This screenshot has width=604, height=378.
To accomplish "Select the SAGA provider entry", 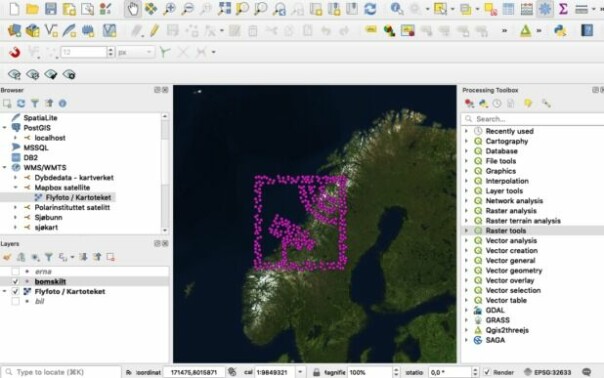I will [495, 340].
